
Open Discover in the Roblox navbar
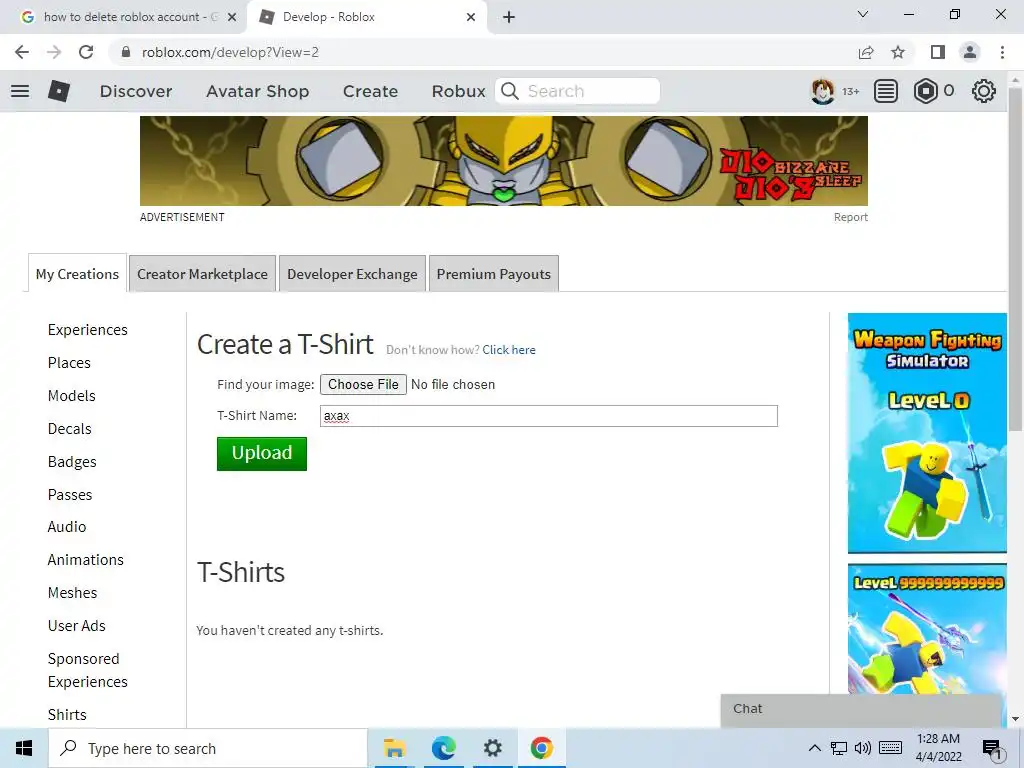click(136, 91)
